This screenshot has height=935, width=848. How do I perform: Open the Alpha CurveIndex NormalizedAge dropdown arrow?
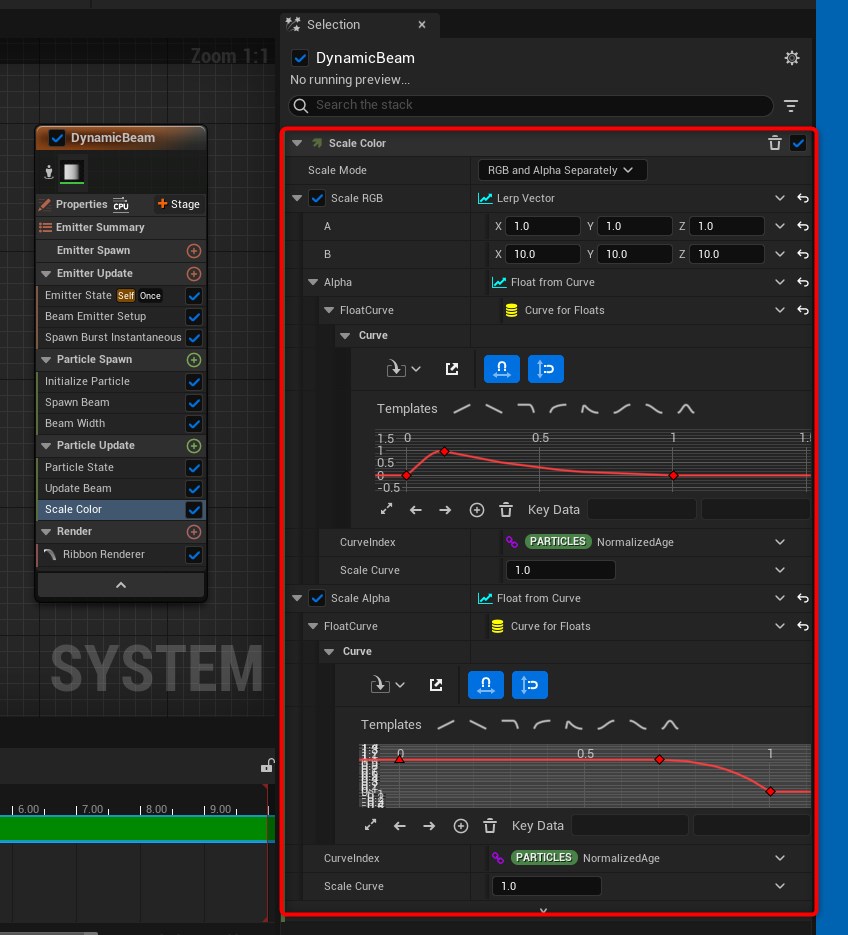(x=779, y=542)
